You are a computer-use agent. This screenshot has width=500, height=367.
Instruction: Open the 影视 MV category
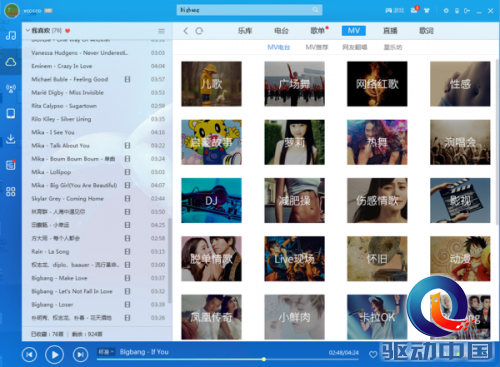pos(460,200)
